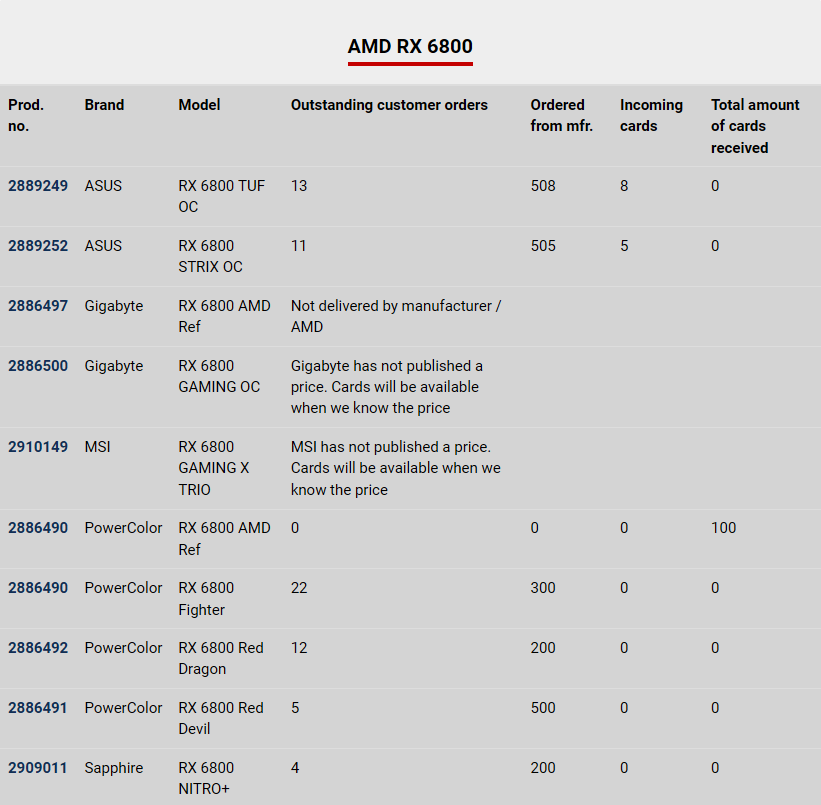Screen dimensions: 821x805
Task: Open 2886490 link in RX 6800 Fighter row
Action: [38, 588]
